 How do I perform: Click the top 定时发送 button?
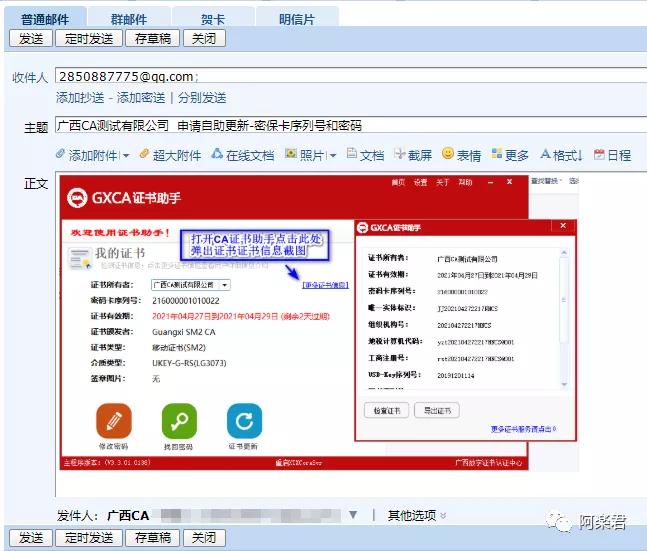(89, 38)
